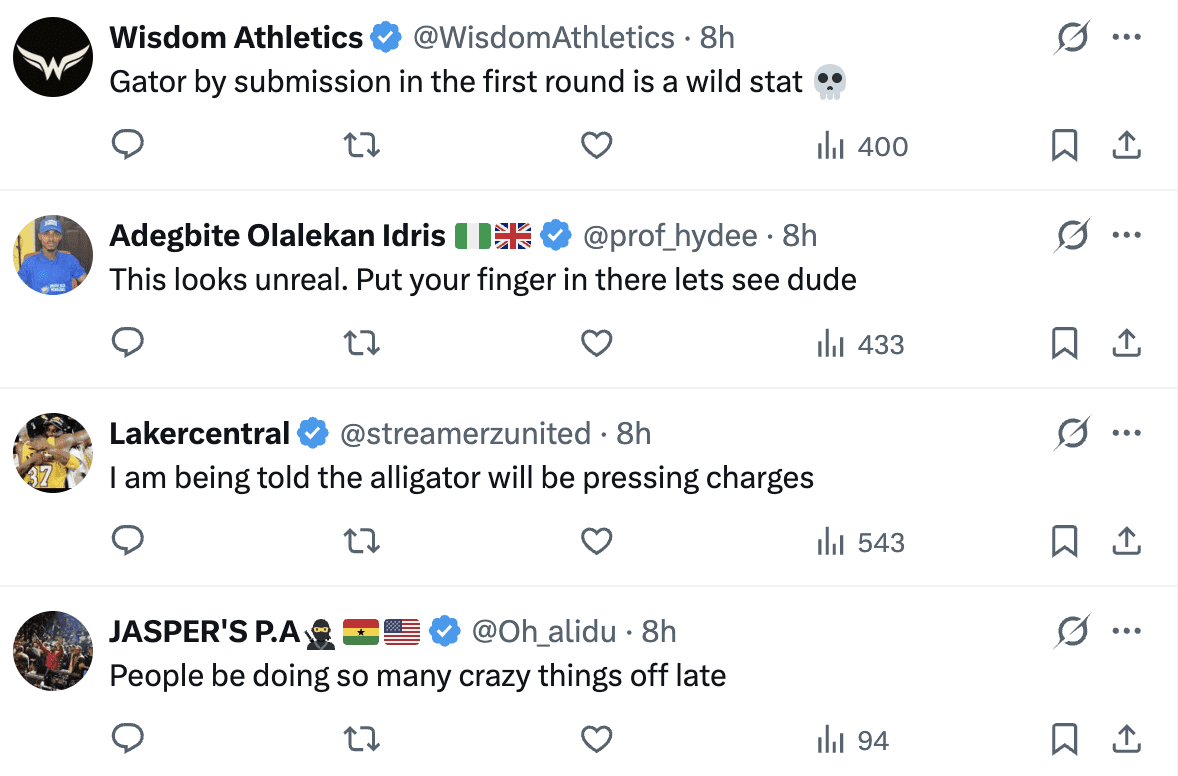Open the @WisdomAthletics handle link
This screenshot has width=1178, height=776.
pyautogui.click(x=543, y=38)
